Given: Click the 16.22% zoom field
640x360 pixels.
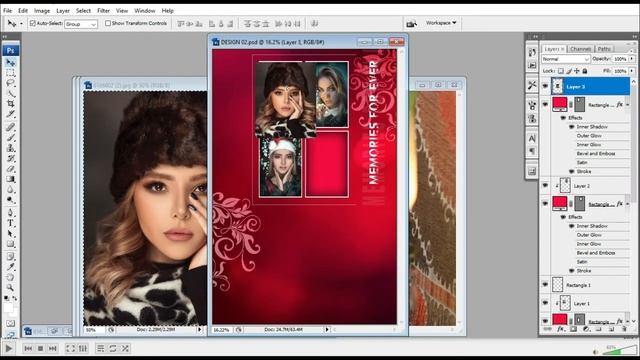Looking at the screenshot, I should [x=222, y=330].
